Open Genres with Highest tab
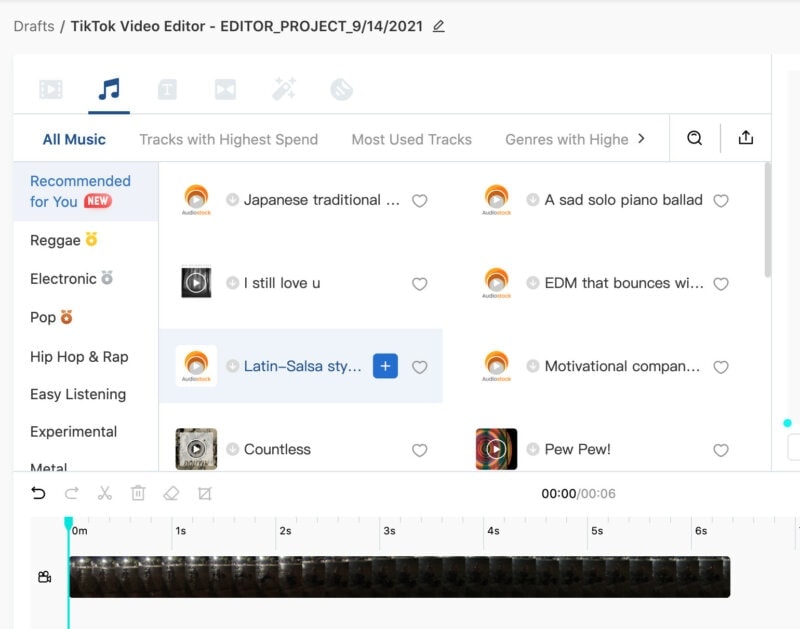This screenshot has height=629, width=800. (566, 139)
